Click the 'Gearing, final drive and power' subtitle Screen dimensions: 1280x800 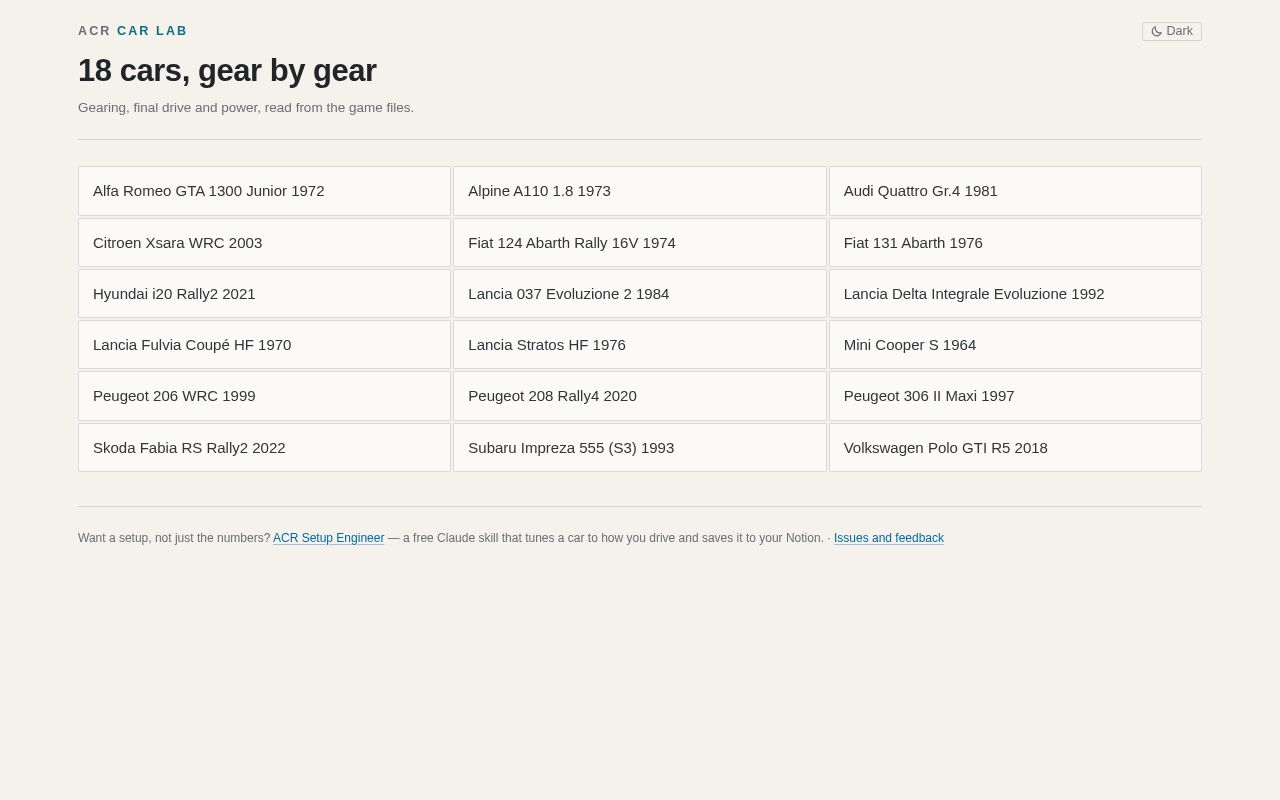tap(246, 108)
